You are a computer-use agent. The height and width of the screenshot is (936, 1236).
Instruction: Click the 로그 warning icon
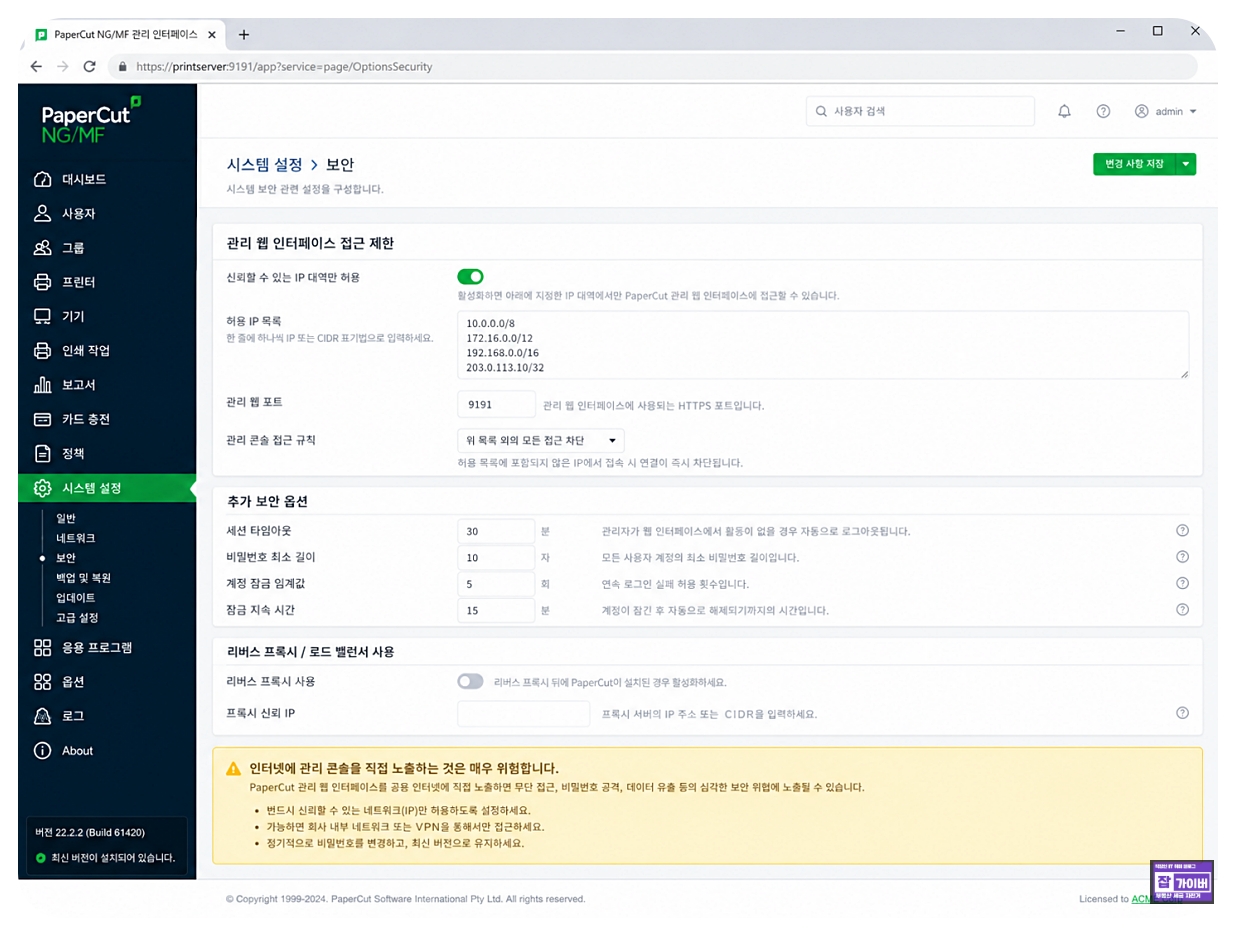click(42, 716)
